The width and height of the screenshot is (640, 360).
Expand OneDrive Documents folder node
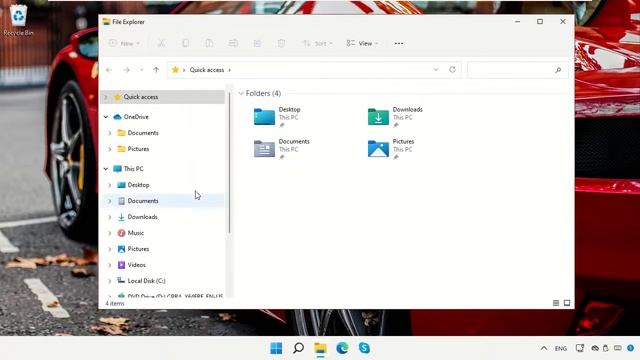point(109,133)
